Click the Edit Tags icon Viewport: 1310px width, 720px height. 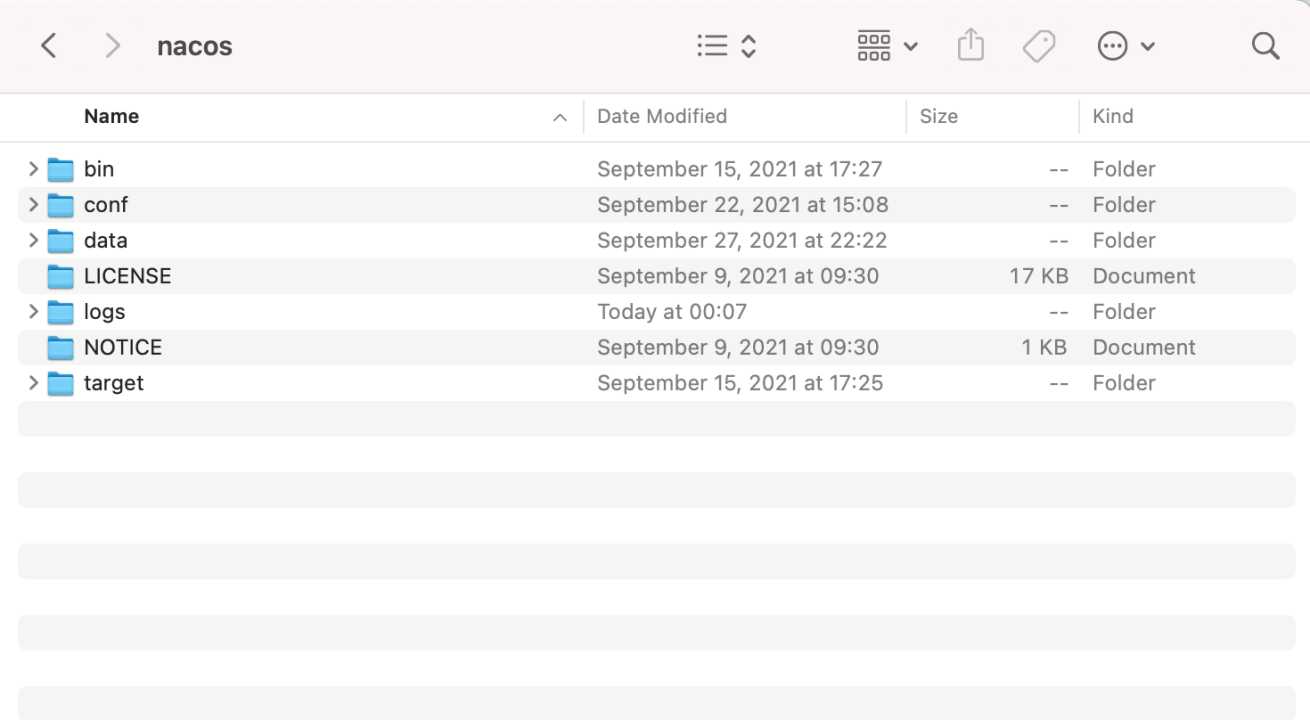1039,46
